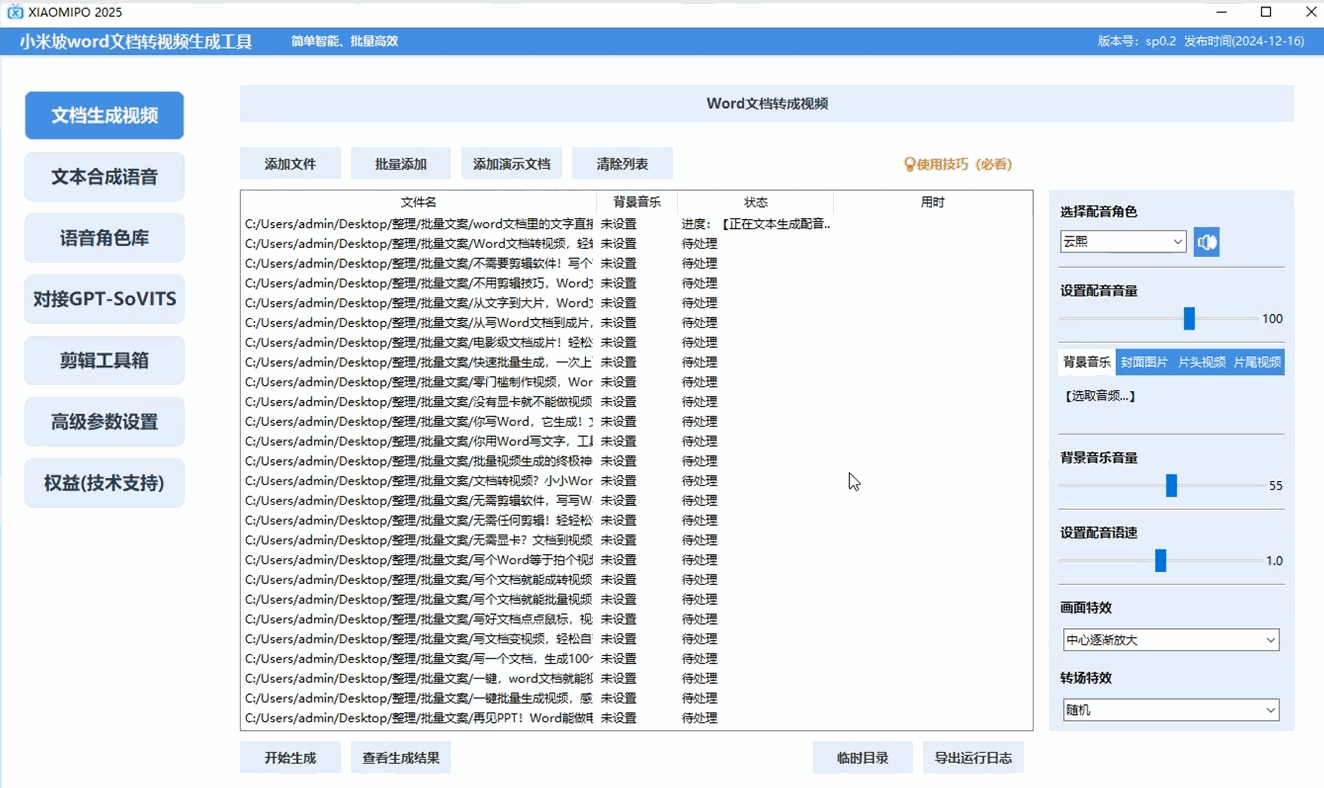Switch to the 片尾视频 tab
1324x788 pixels.
tap(1257, 362)
